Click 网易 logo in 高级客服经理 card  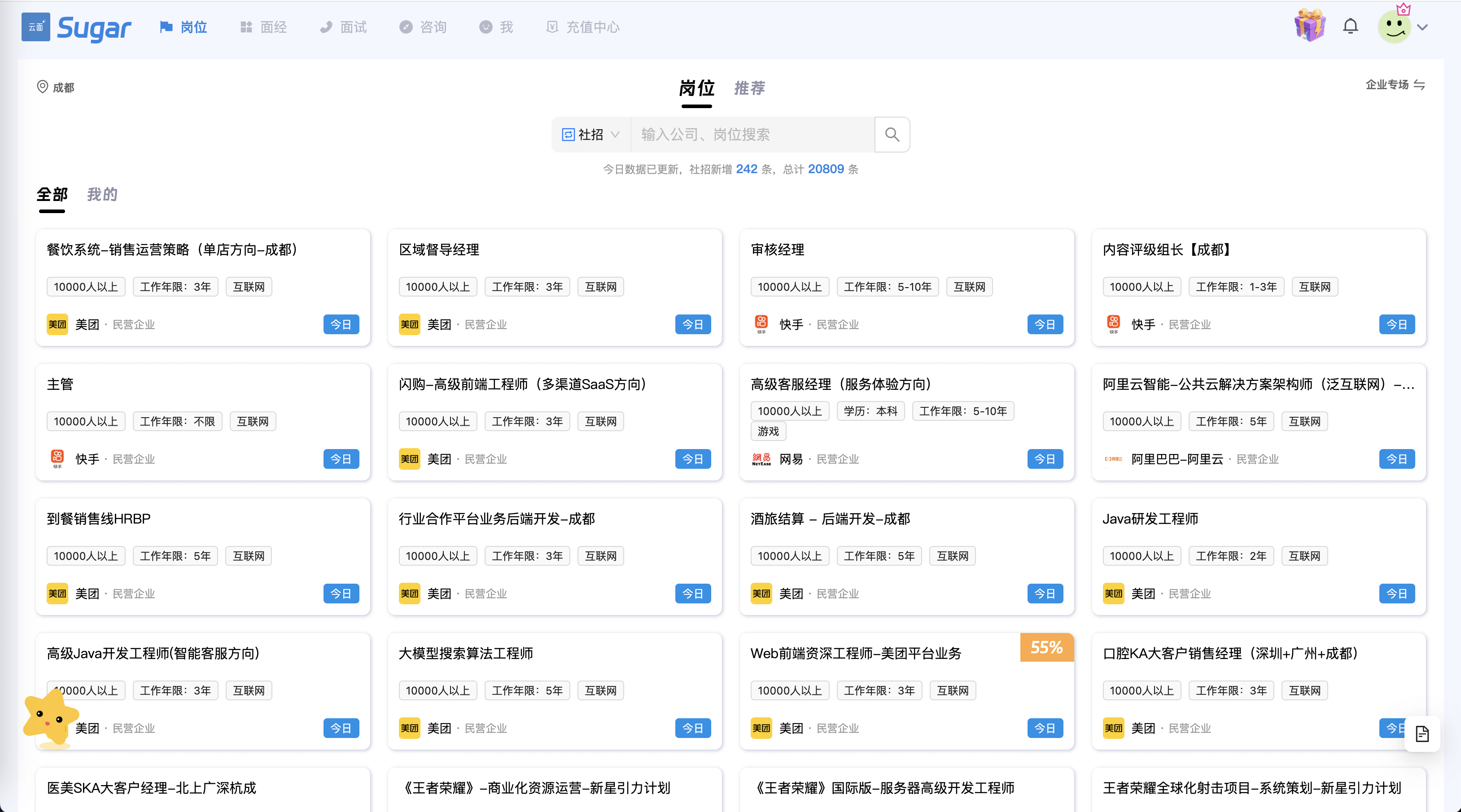(x=761, y=459)
